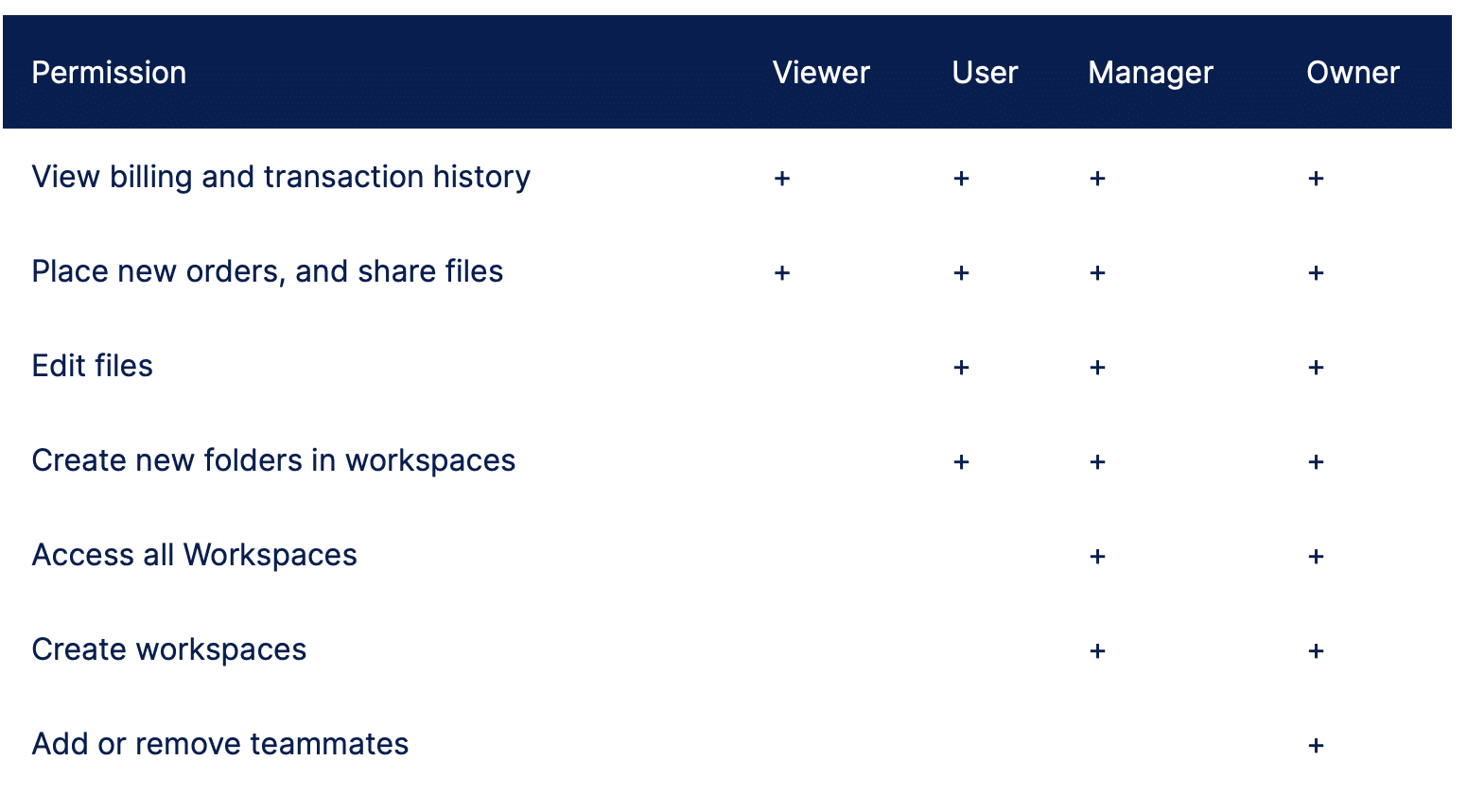Screen dimensions: 1467x812
Task: Open the Edit files permission row
Action: point(92,366)
